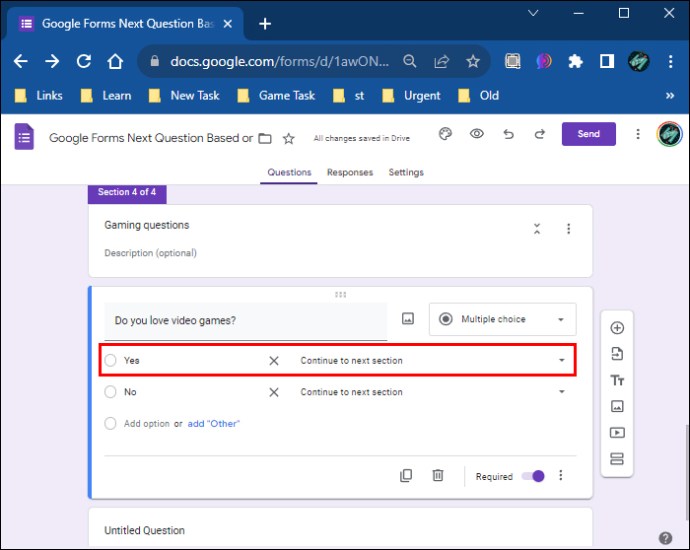
Task: Click the Send button
Action: click(588, 134)
